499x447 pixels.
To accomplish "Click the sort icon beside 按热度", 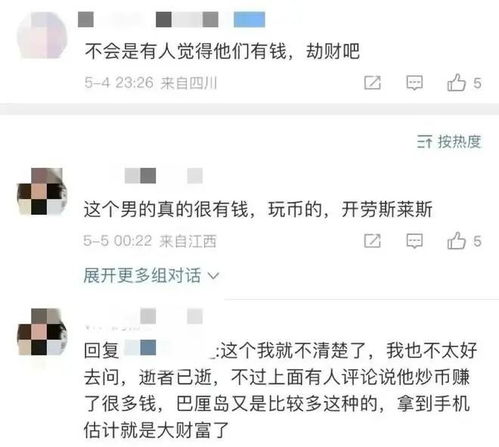I will [x=424, y=142].
